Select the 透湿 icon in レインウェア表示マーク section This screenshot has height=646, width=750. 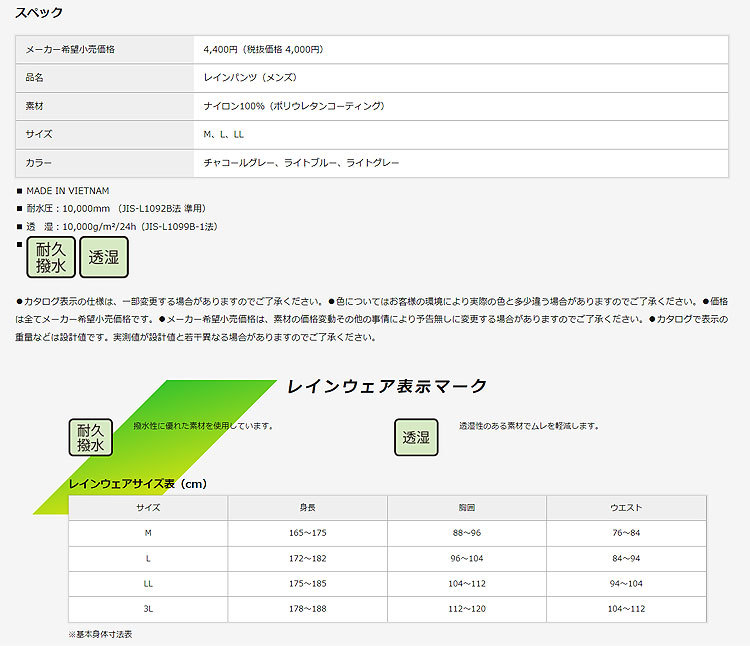[x=416, y=437]
